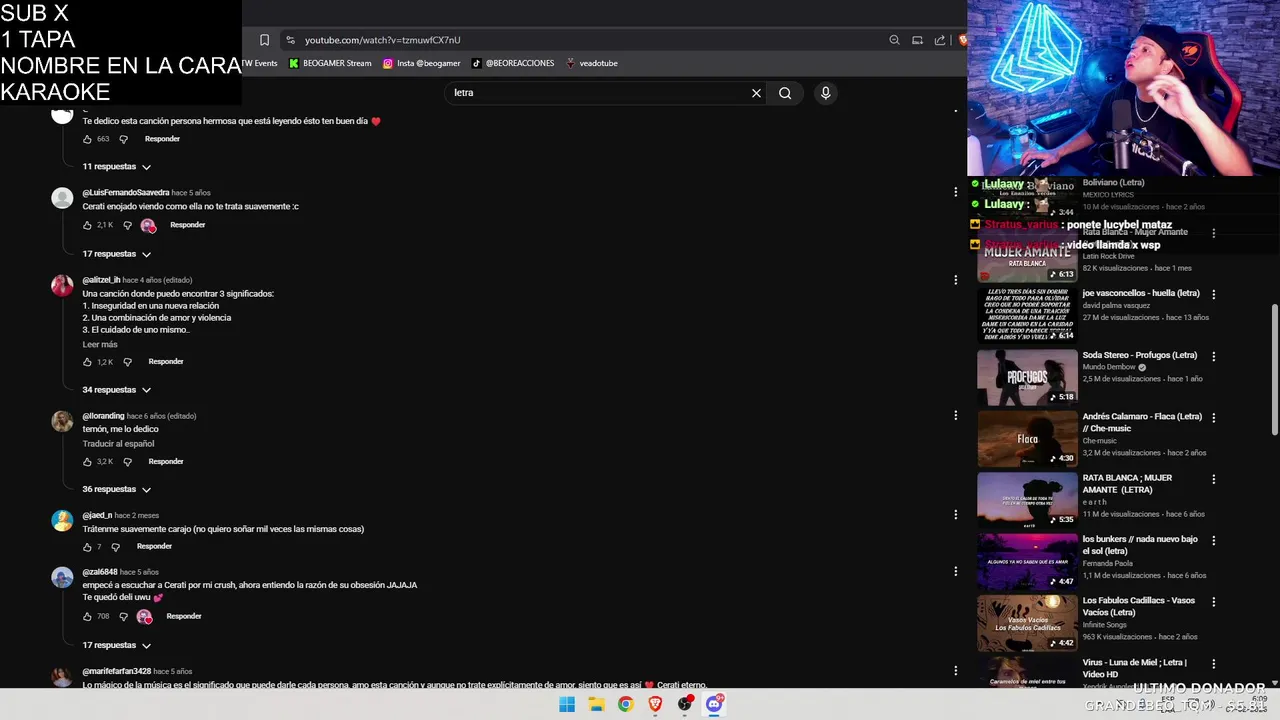
Task: Open the options menu for zal6848's comment
Action: click(956, 572)
